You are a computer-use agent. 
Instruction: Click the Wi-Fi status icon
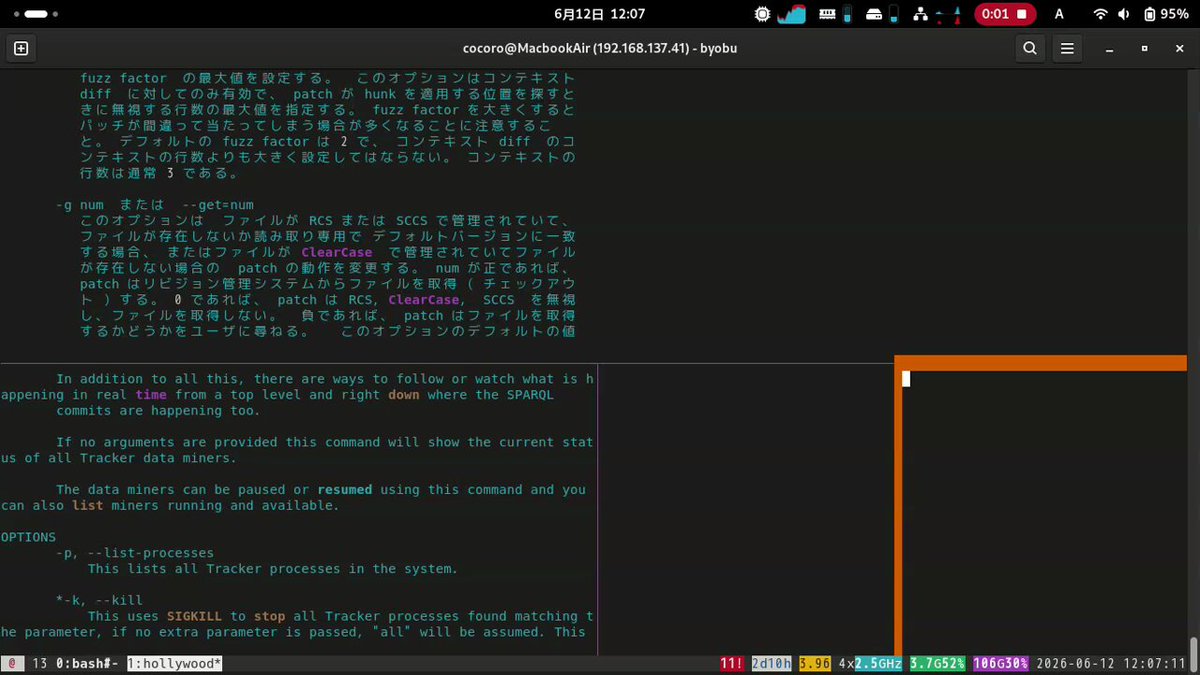point(1100,14)
